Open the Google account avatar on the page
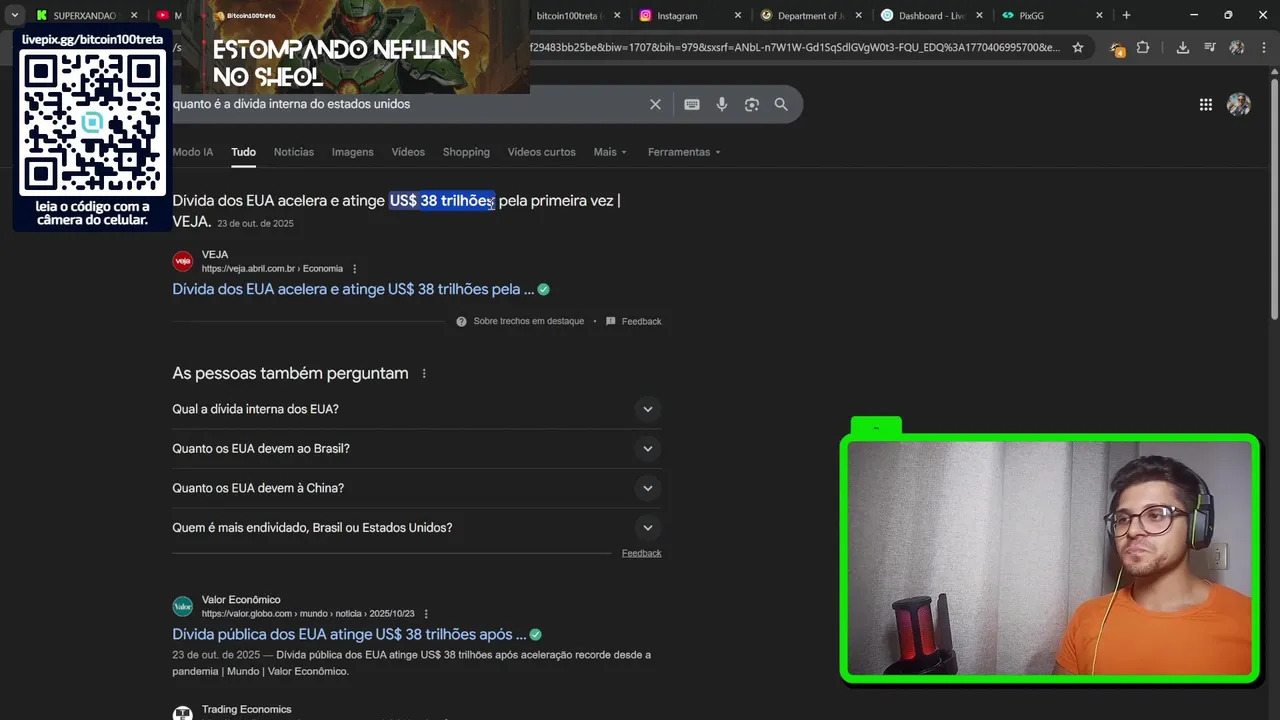 click(x=1239, y=104)
